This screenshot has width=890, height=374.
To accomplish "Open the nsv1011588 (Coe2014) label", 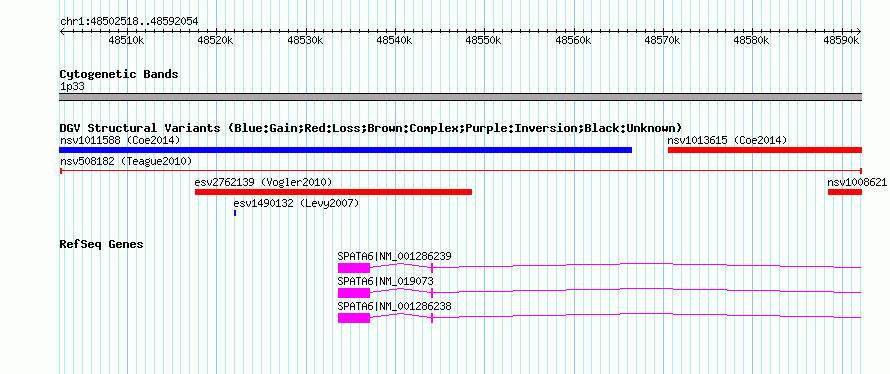I will click(x=120, y=140).
